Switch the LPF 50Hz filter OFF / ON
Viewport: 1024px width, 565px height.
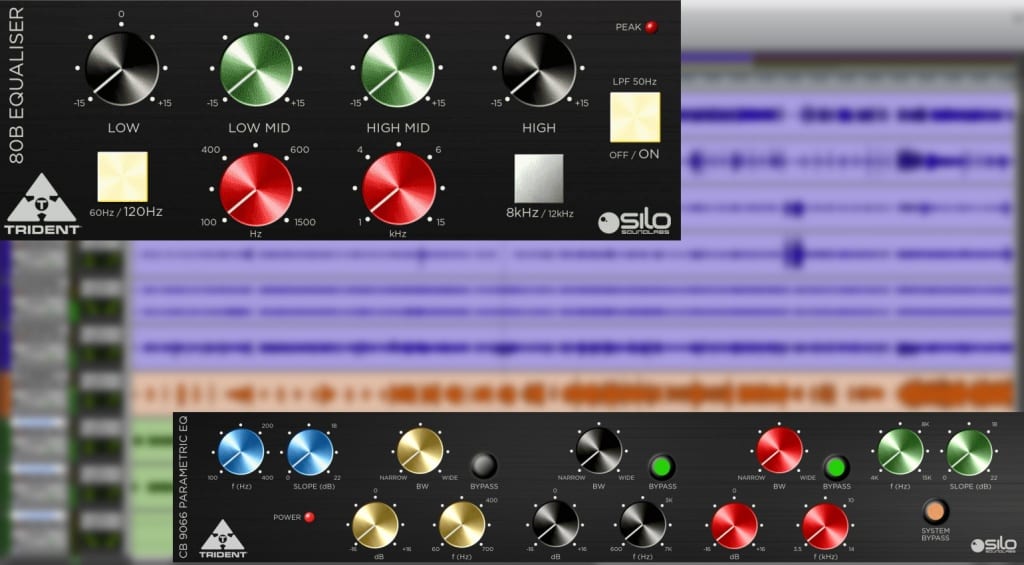[635, 118]
